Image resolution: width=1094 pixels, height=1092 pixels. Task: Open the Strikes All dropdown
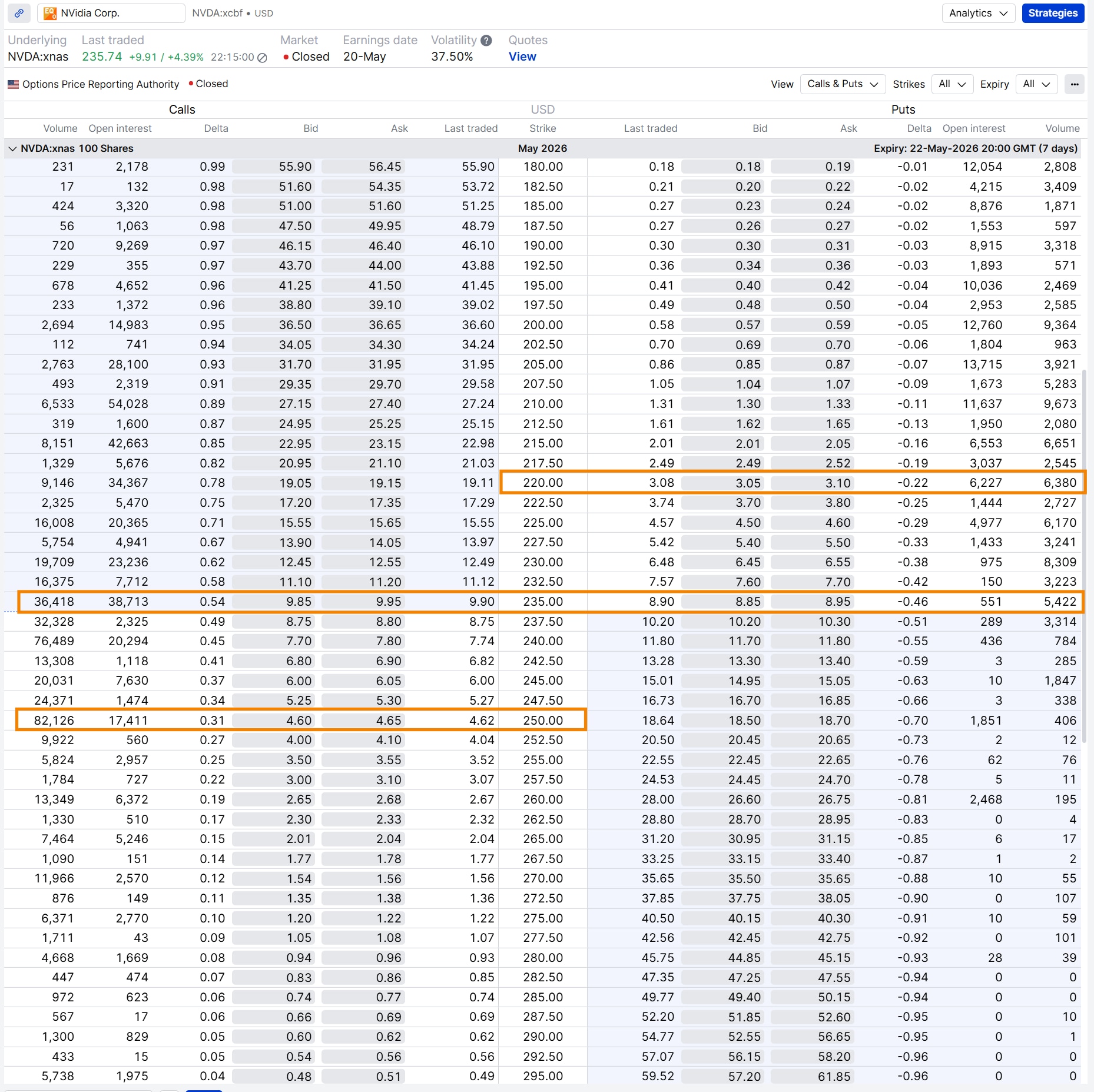click(x=952, y=84)
